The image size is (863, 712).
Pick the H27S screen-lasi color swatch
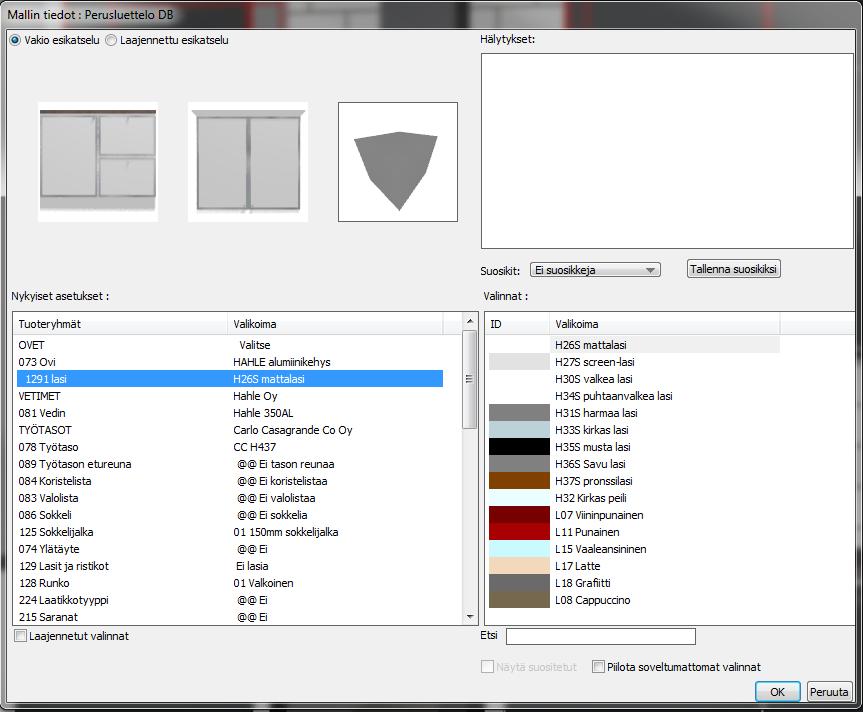point(519,362)
